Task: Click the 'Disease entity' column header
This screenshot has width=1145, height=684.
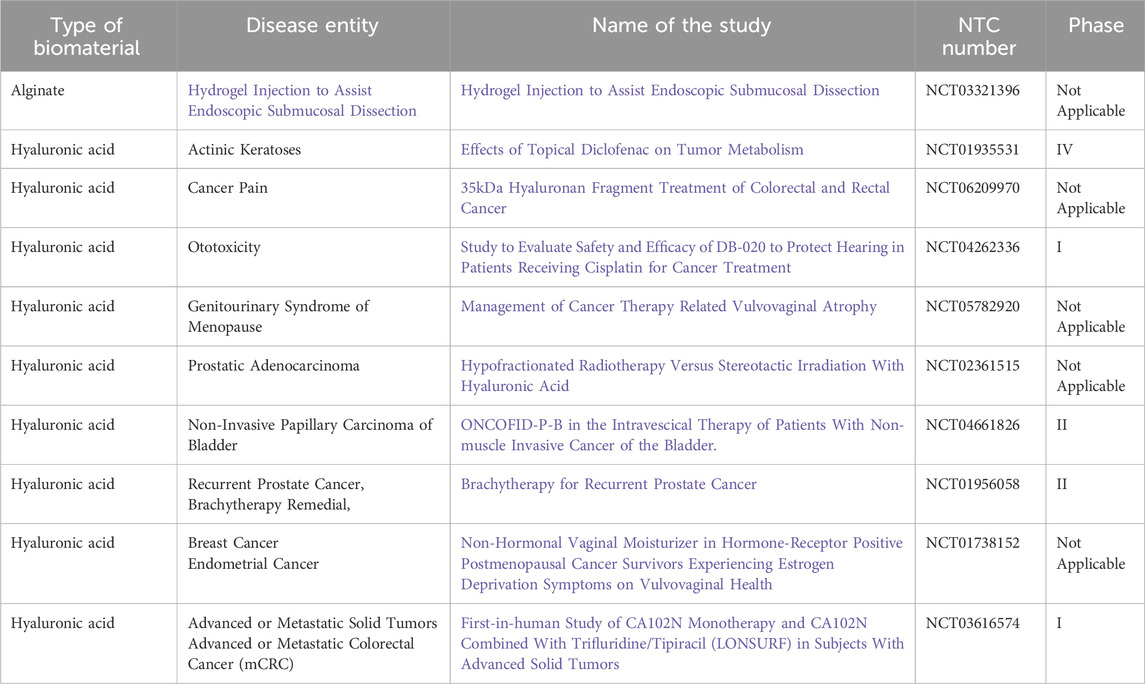Action: click(313, 26)
